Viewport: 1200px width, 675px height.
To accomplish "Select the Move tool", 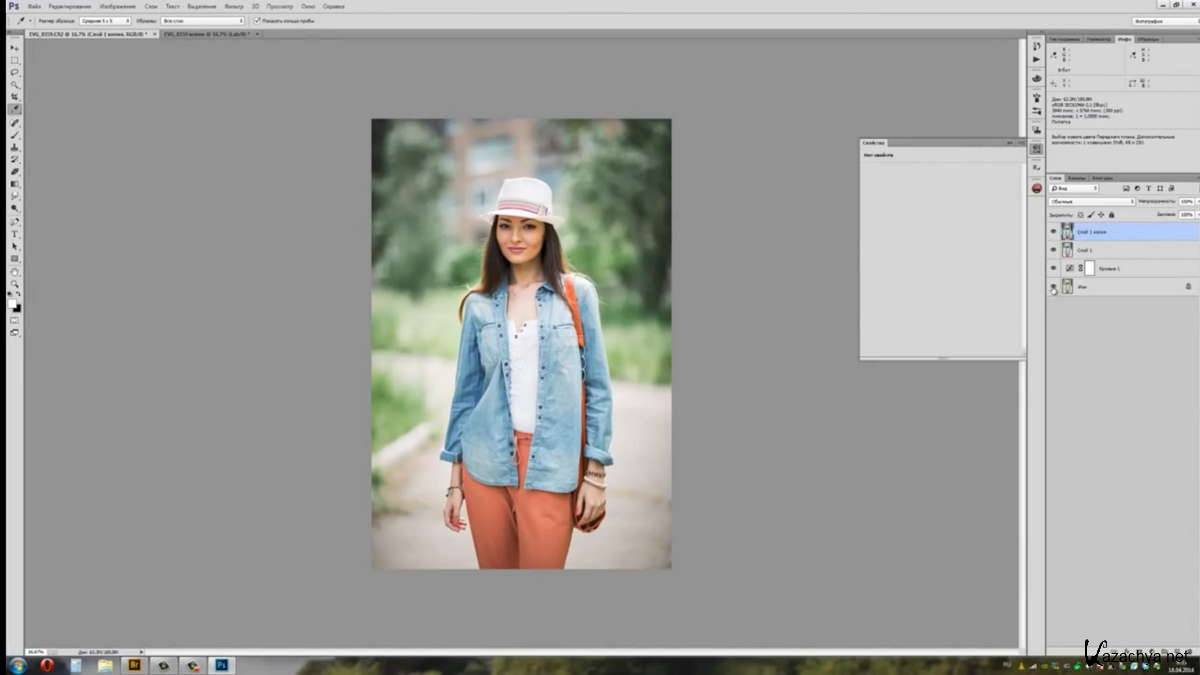I will [15, 48].
